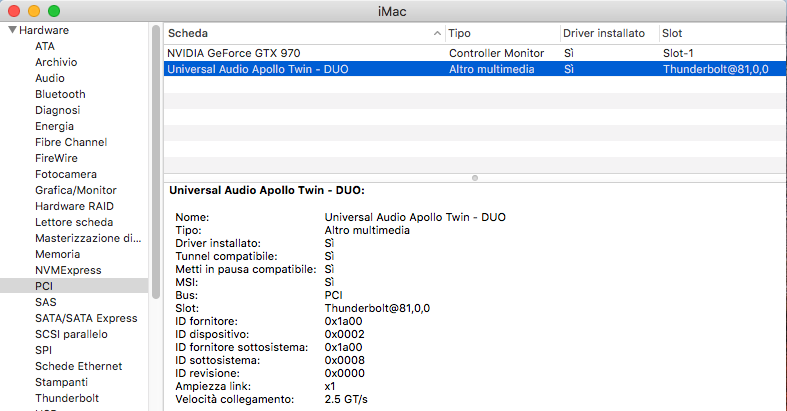Click the ID fornitore value 0x1a00
787x411 pixels.
(x=343, y=321)
